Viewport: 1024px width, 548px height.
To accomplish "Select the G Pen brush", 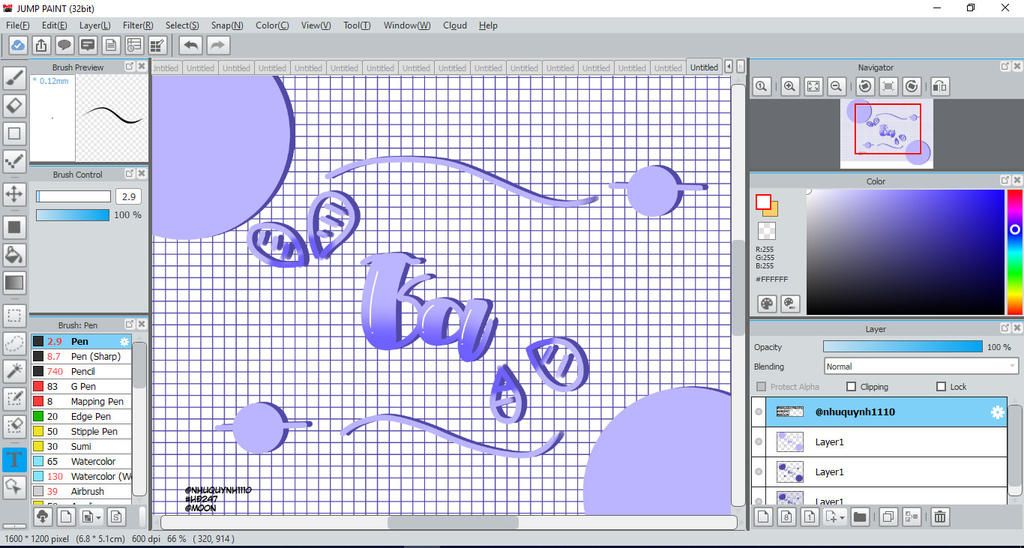I will tap(82, 386).
